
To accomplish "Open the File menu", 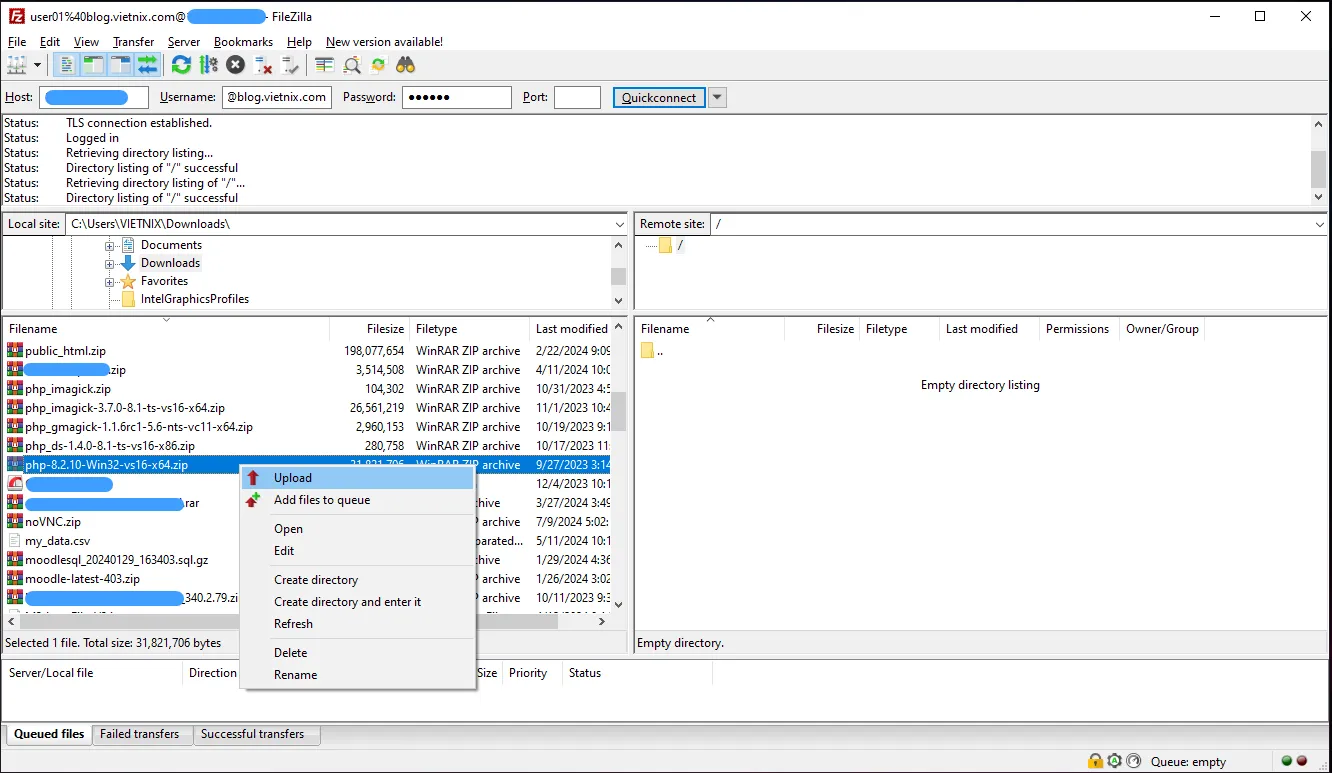I will tap(17, 42).
